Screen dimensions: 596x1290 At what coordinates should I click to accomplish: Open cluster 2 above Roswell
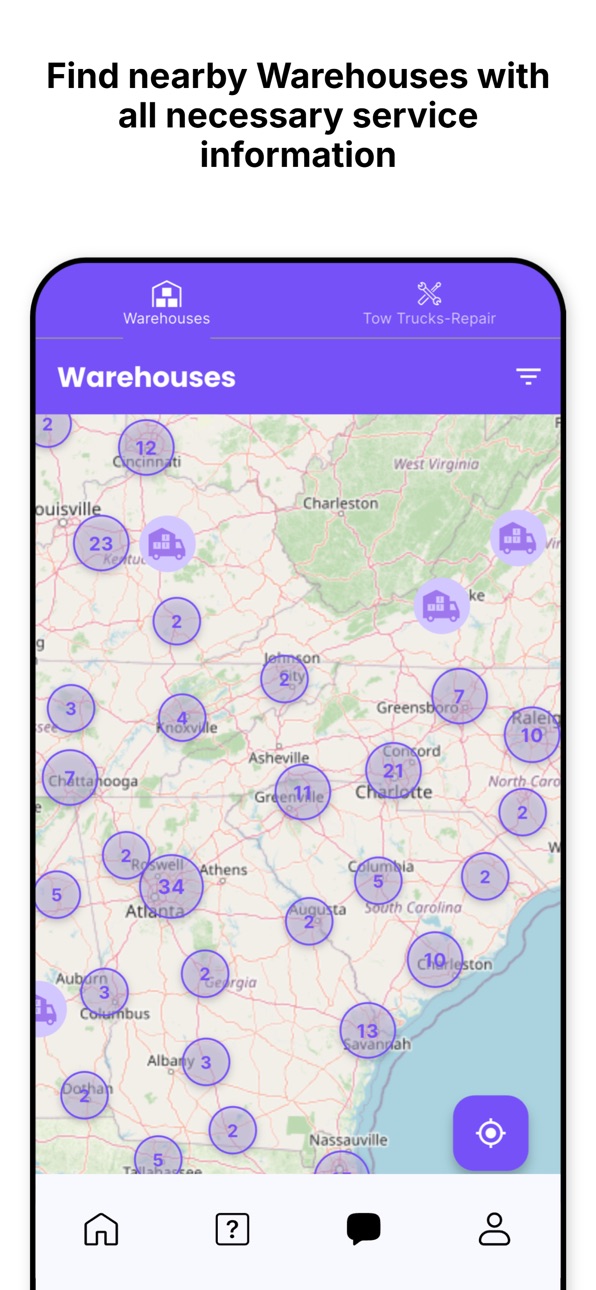tap(126, 855)
